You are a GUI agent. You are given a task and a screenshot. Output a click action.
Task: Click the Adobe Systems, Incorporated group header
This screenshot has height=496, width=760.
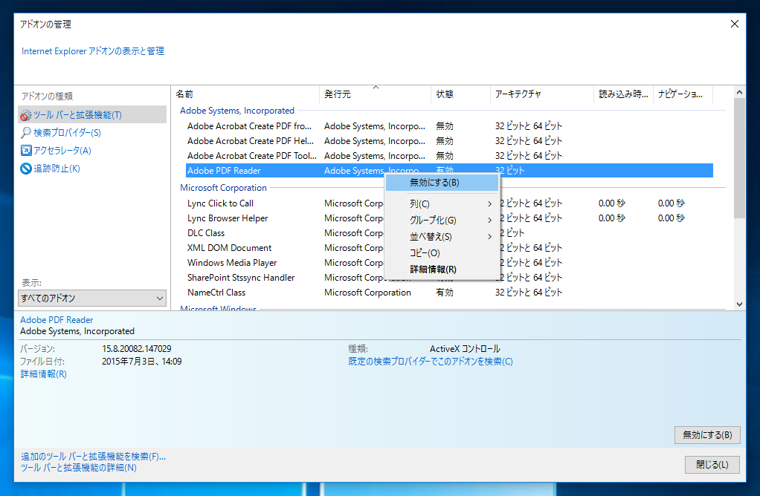(237, 111)
